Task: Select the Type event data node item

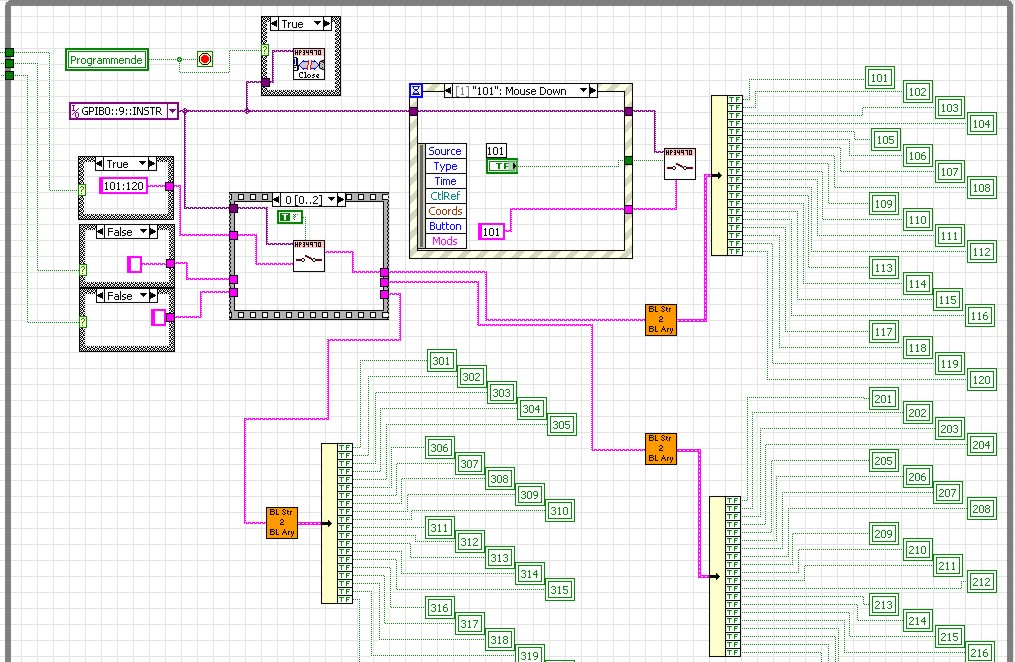Action: [445, 166]
